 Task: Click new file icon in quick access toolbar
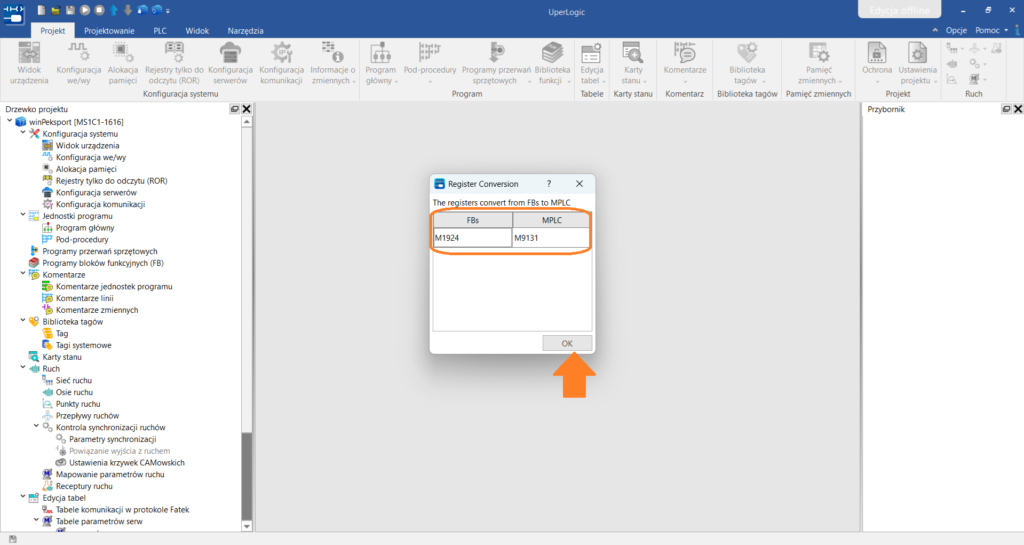click(41, 10)
